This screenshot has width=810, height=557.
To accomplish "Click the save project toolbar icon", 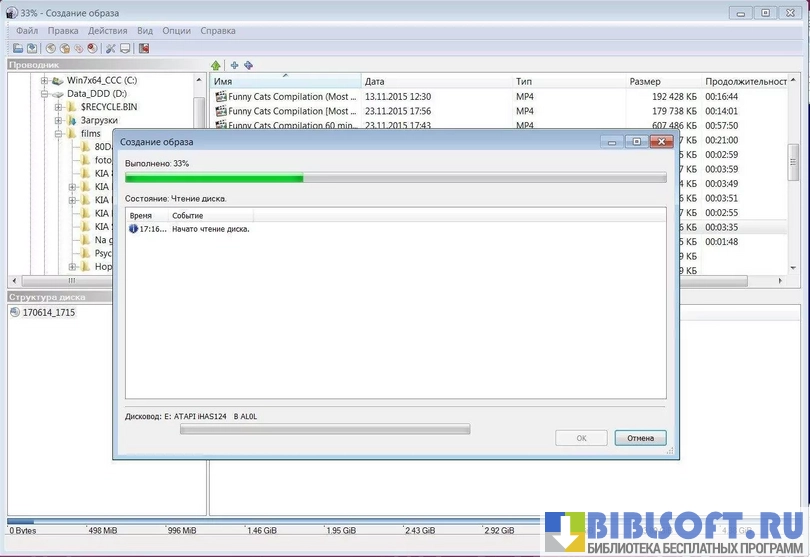I will 32,48.
